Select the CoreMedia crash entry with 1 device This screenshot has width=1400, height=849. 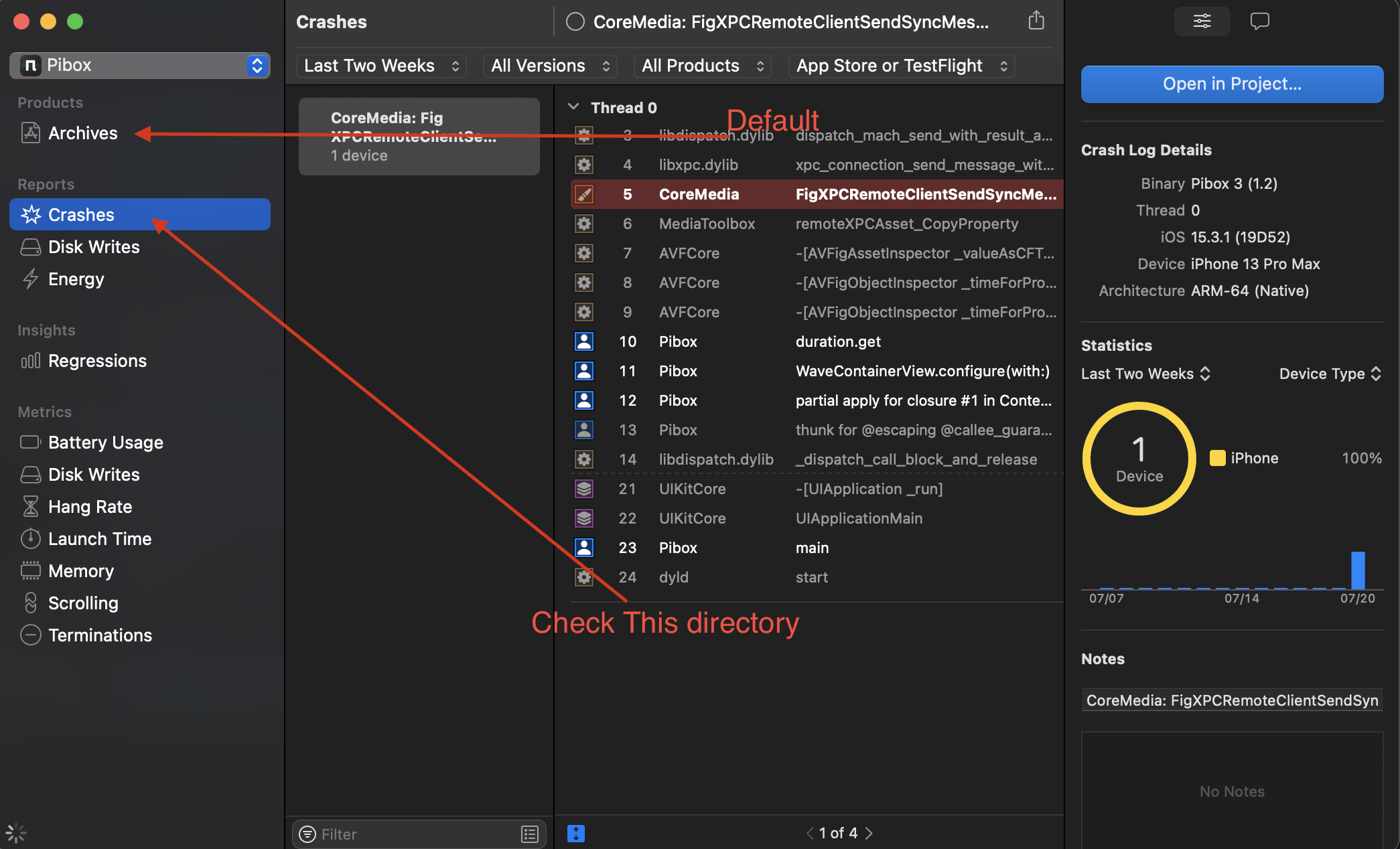point(419,137)
